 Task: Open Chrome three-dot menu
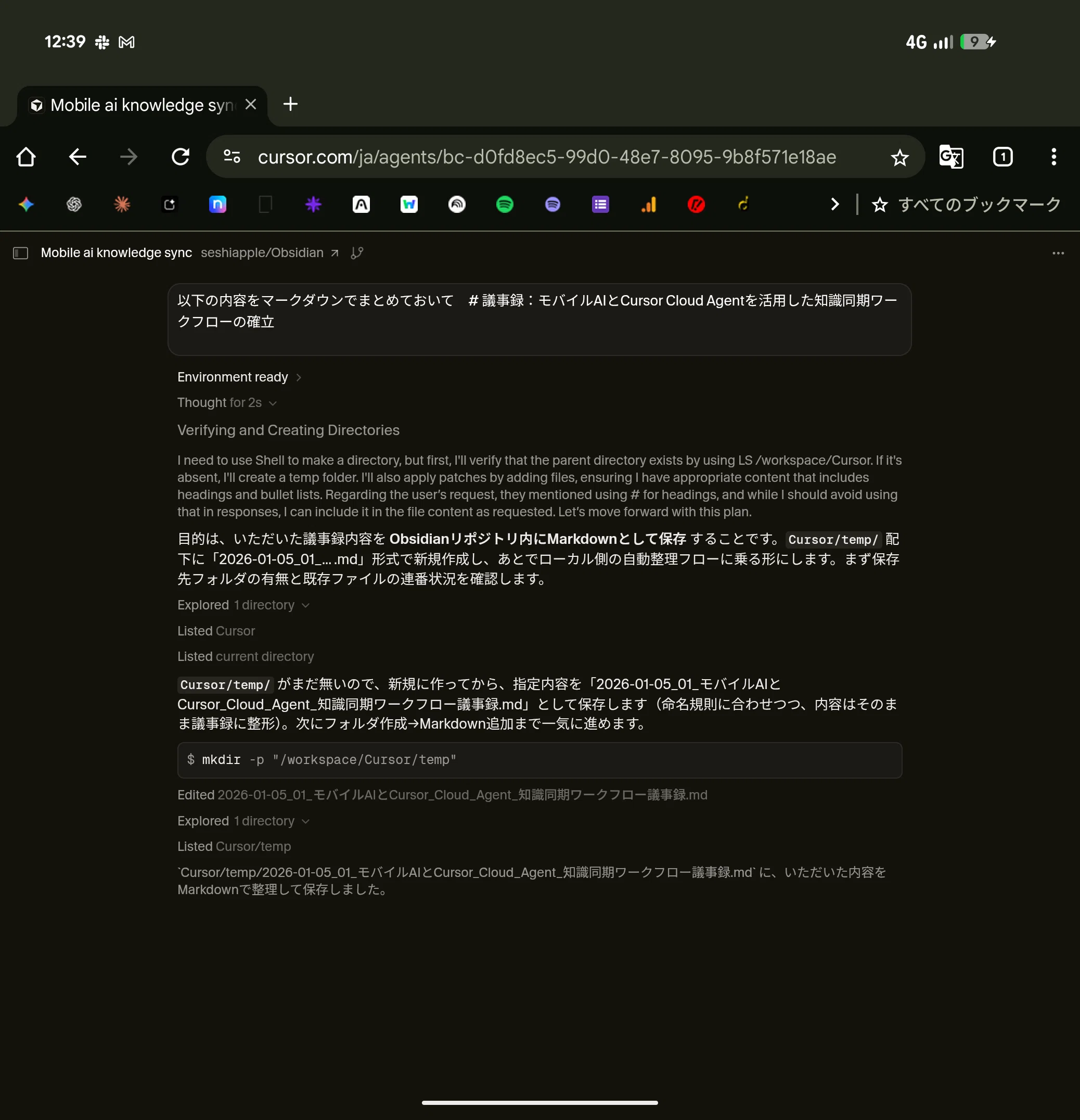(x=1053, y=157)
